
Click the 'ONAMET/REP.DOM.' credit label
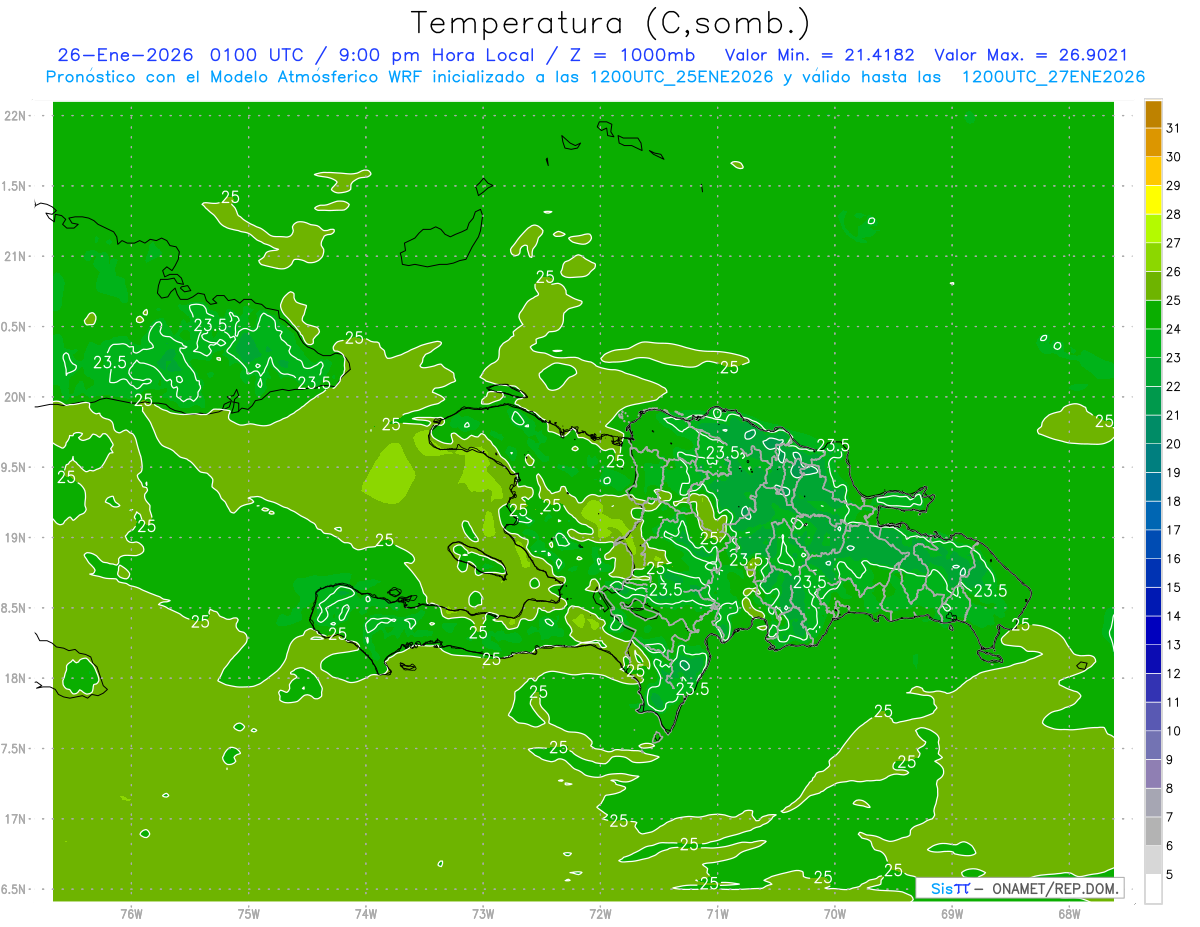[x=1056, y=888]
